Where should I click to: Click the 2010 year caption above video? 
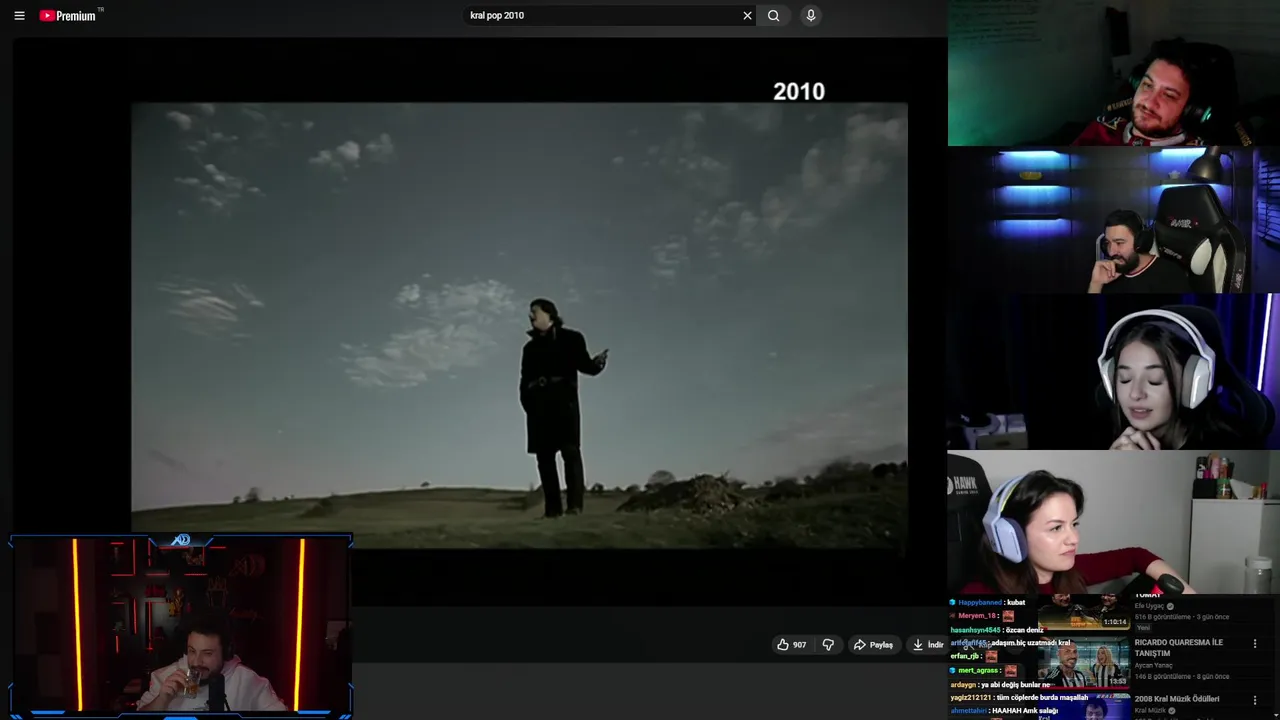click(799, 91)
